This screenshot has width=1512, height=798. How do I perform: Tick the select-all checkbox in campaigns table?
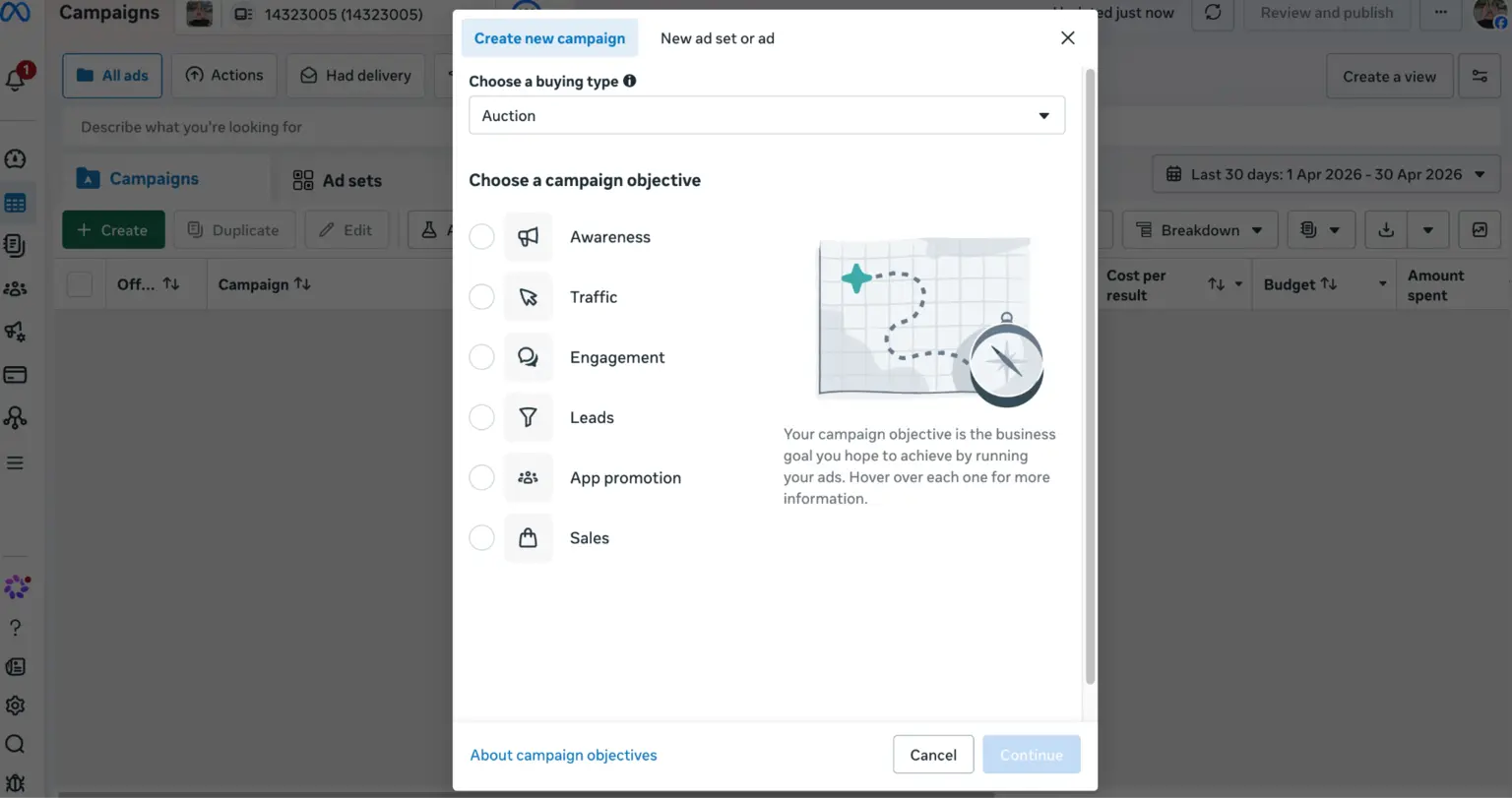coord(80,284)
